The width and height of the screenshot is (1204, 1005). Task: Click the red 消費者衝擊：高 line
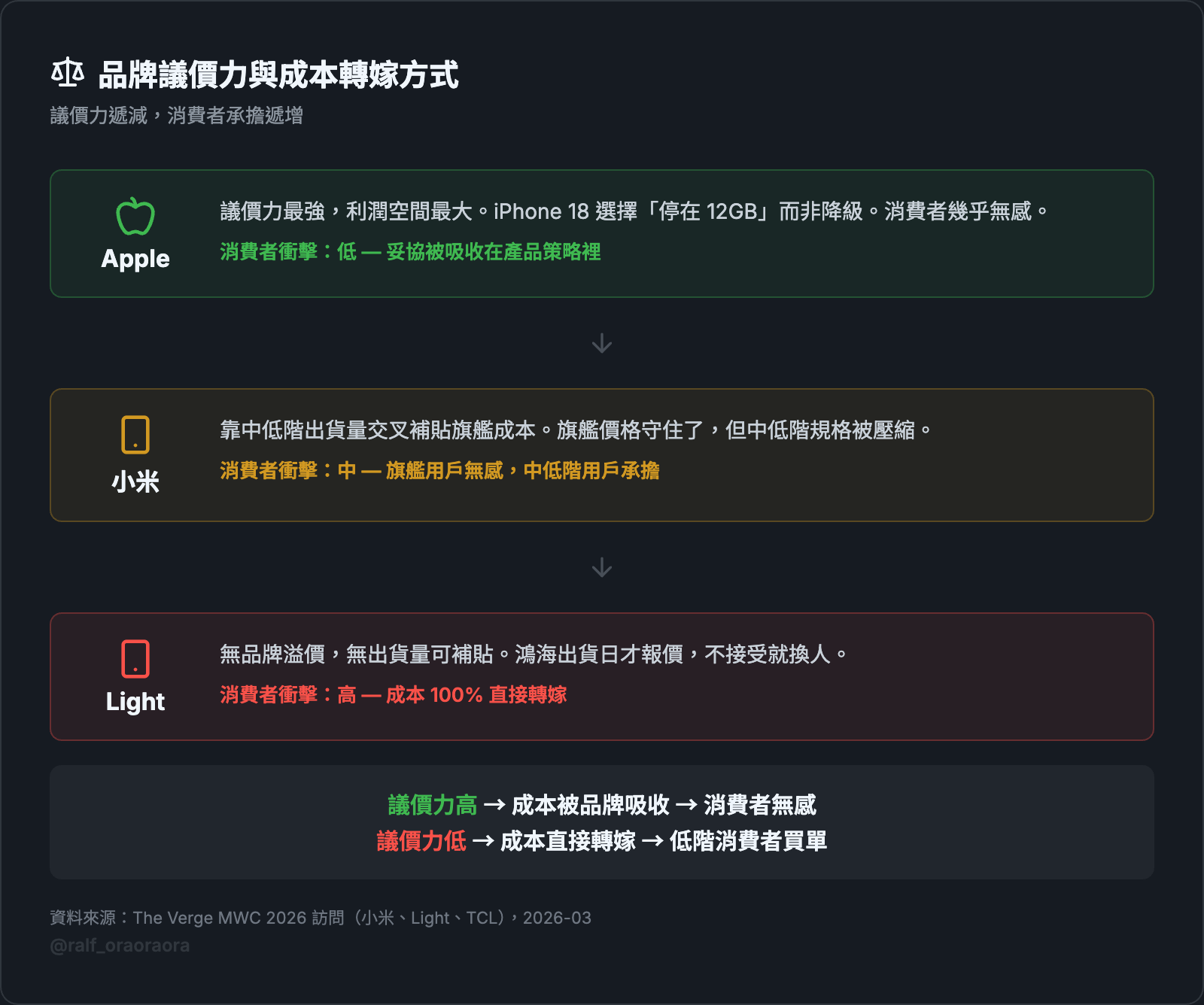pyautogui.click(x=393, y=695)
